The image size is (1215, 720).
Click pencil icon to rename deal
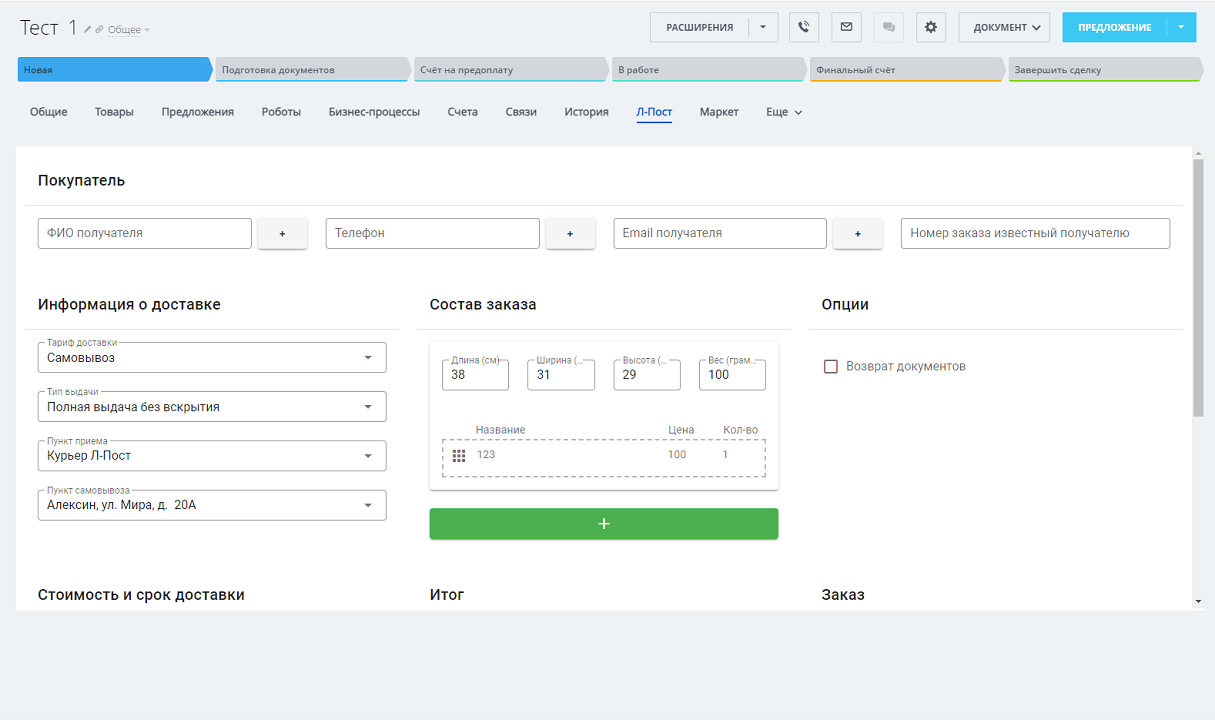point(88,30)
